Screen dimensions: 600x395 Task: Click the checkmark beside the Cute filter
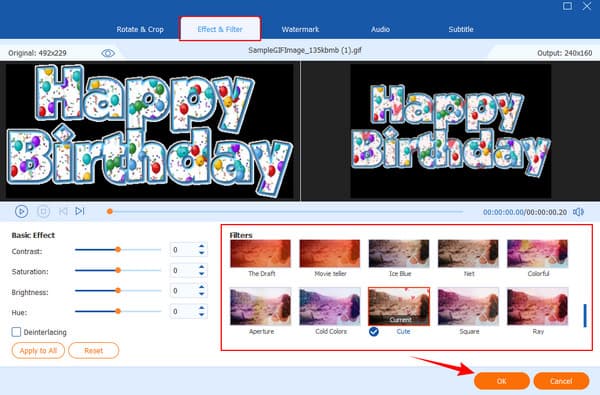point(374,331)
